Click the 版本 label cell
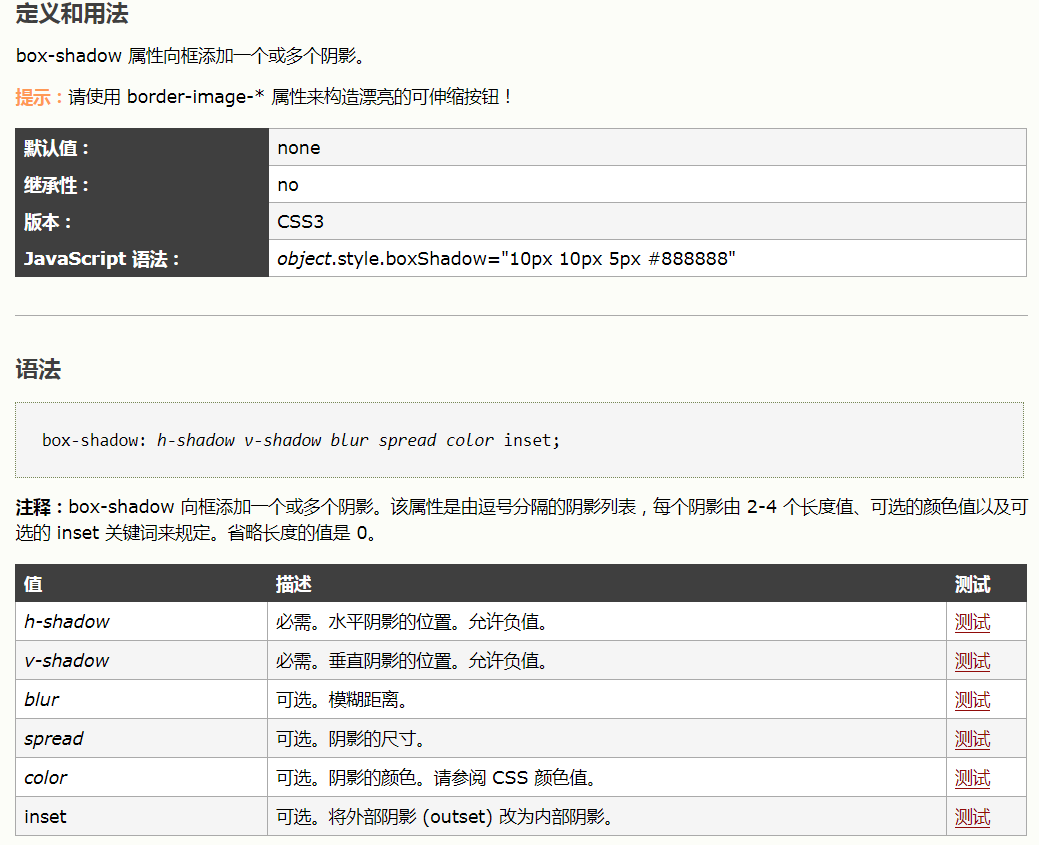Screen dimensions: 1039x845 pos(142,221)
